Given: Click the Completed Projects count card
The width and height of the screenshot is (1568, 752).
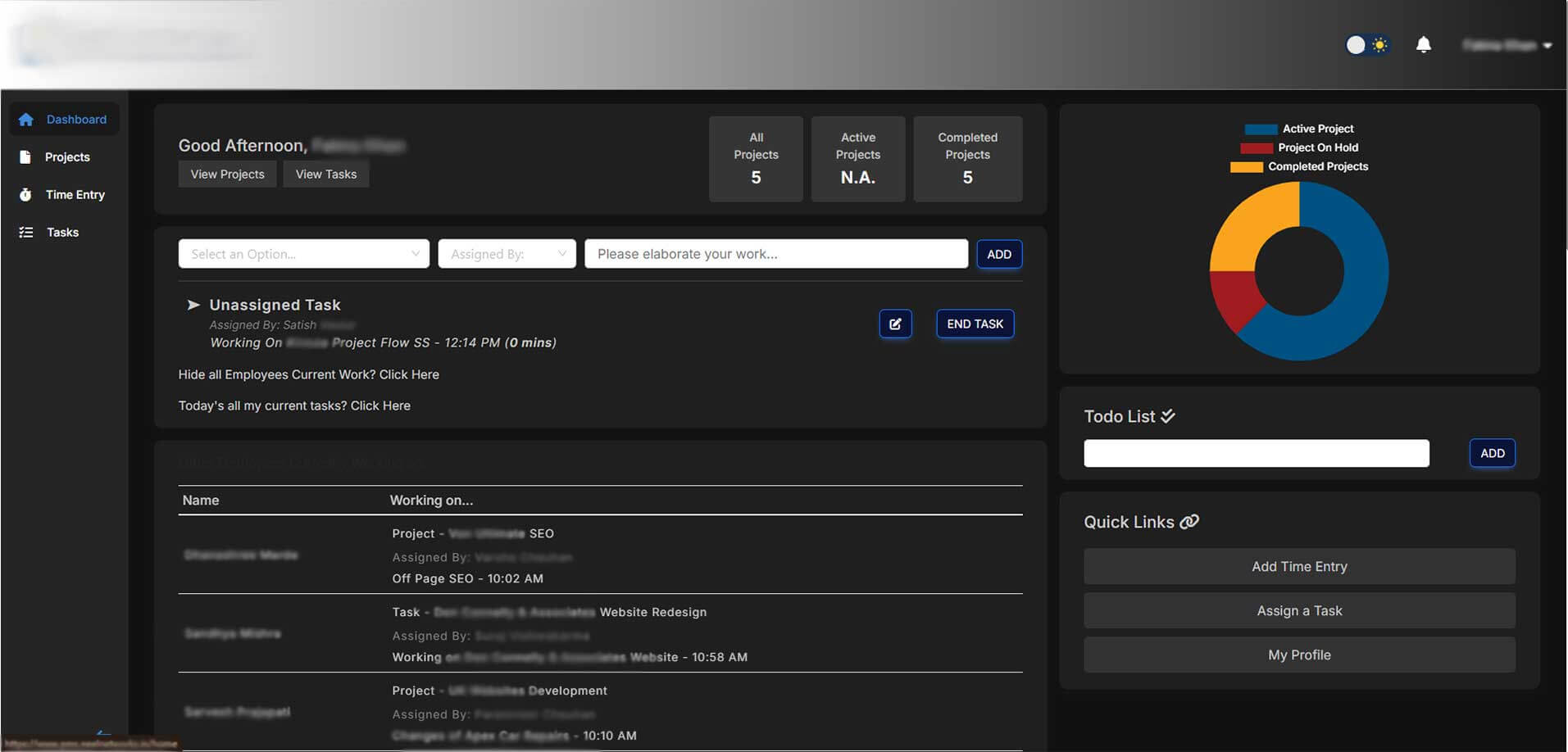Looking at the screenshot, I should tap(968, 159).
